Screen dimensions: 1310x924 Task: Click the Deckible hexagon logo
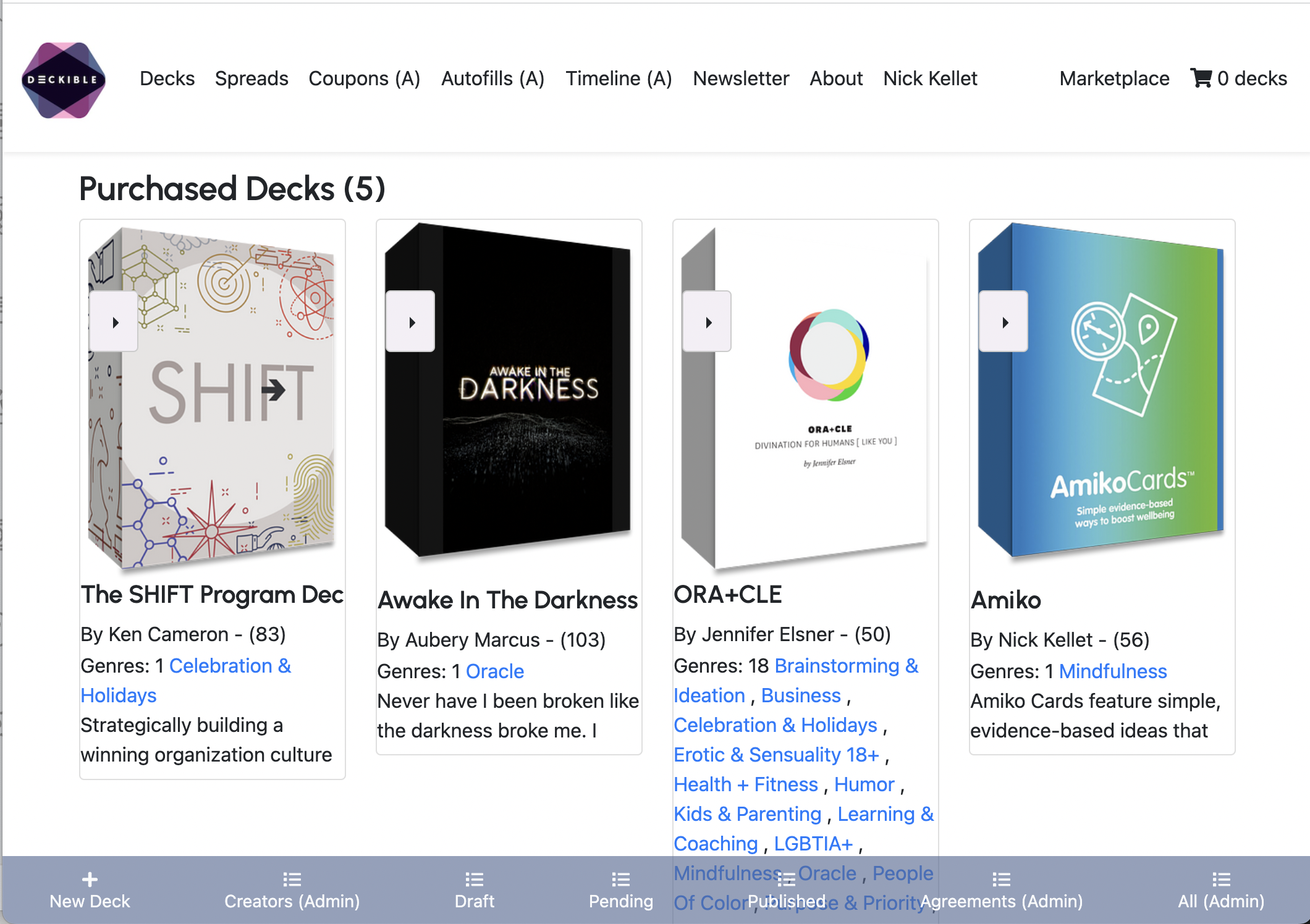point(63,80)
